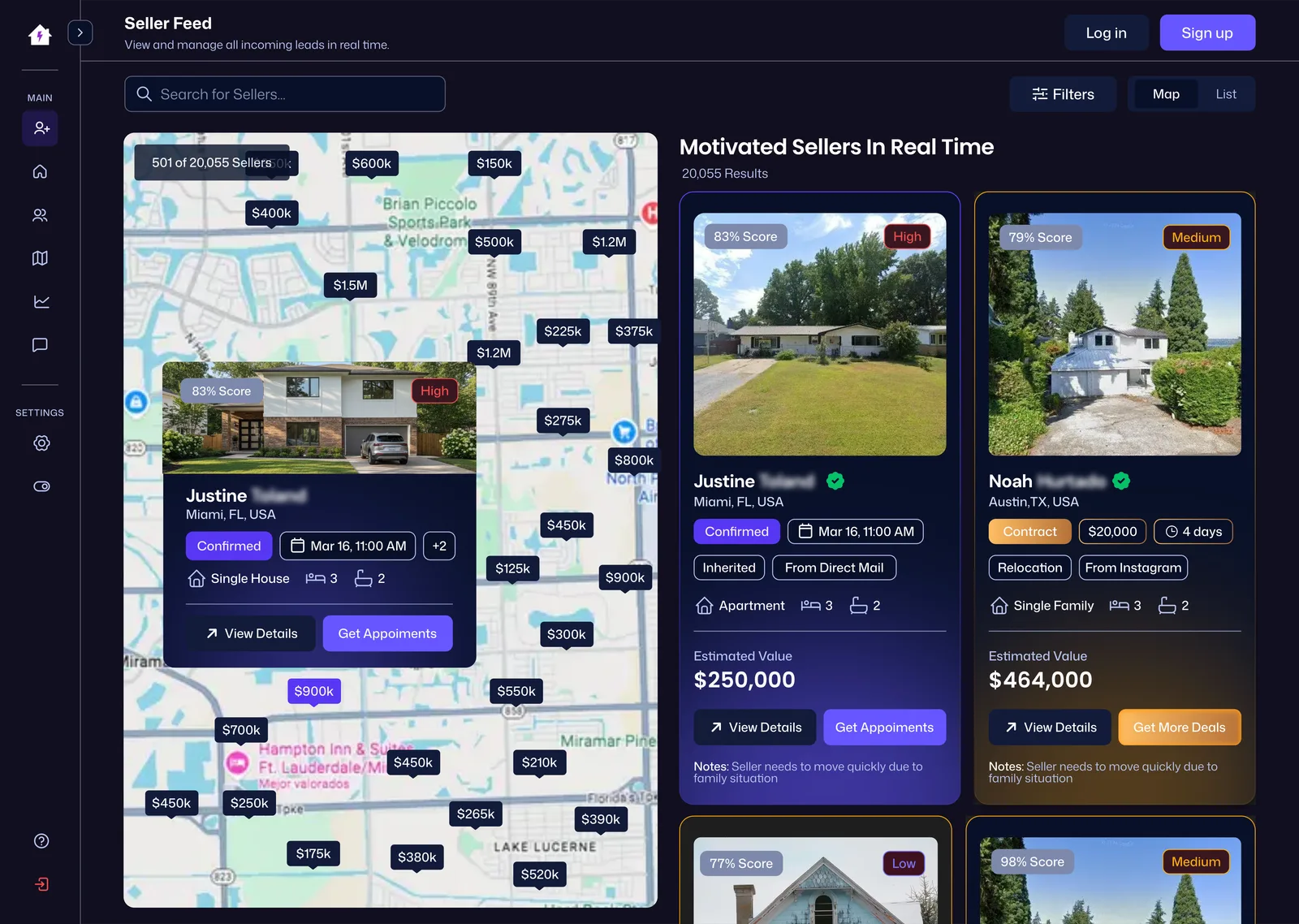This screenshot has height=924, width=1299.
Task: Click Confirmed tag in the map popup
Action: click(x=229, y=546)
